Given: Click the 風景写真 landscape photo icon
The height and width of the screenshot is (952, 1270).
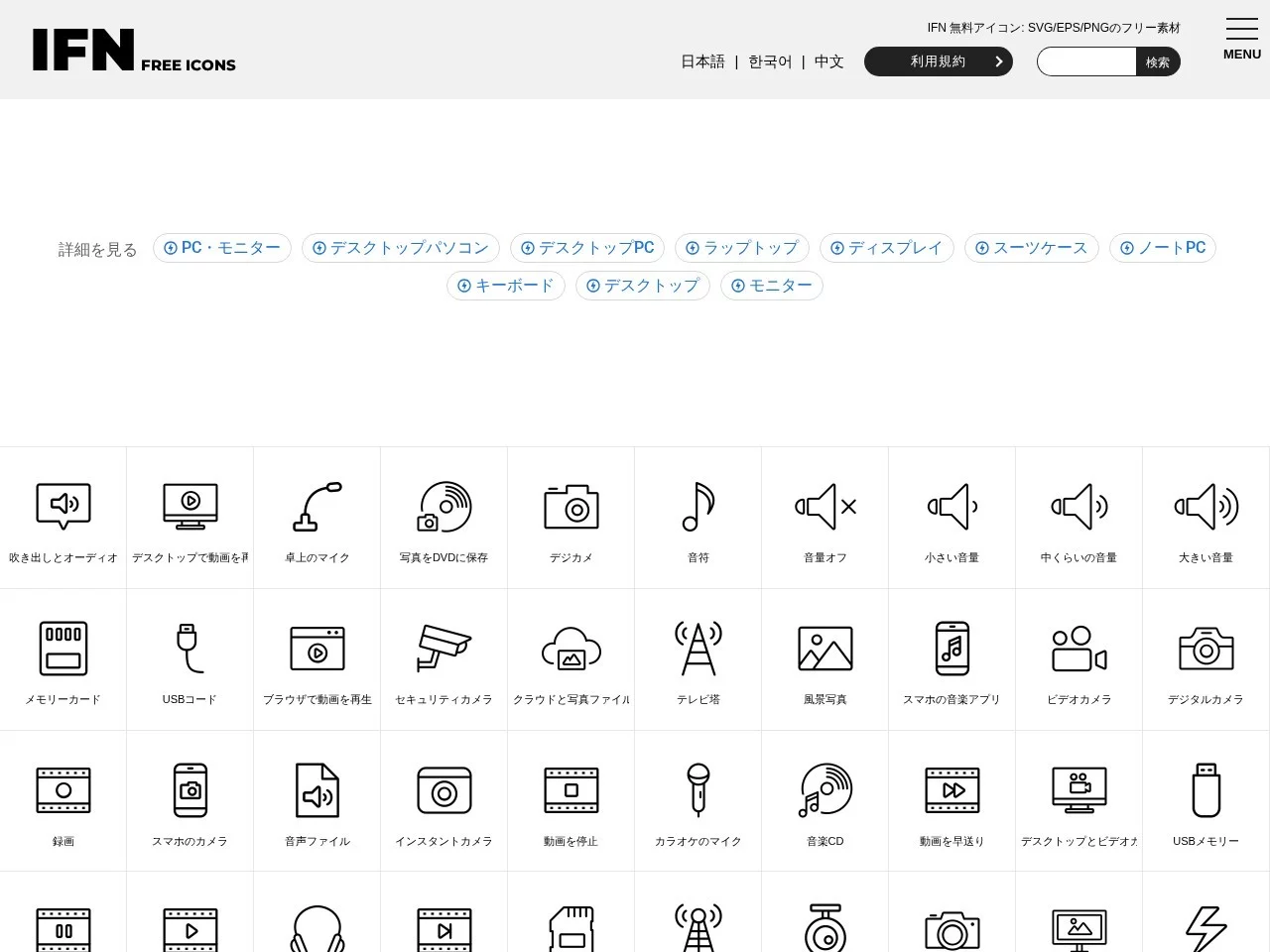Looking at the screenshot, I should click(x=825, y=649).
